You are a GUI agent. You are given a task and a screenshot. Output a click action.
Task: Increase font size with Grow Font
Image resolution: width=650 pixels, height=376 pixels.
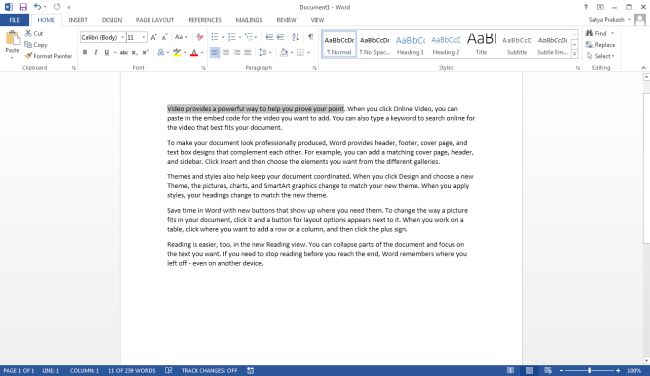pyautogui.click(x=153, y=37)
